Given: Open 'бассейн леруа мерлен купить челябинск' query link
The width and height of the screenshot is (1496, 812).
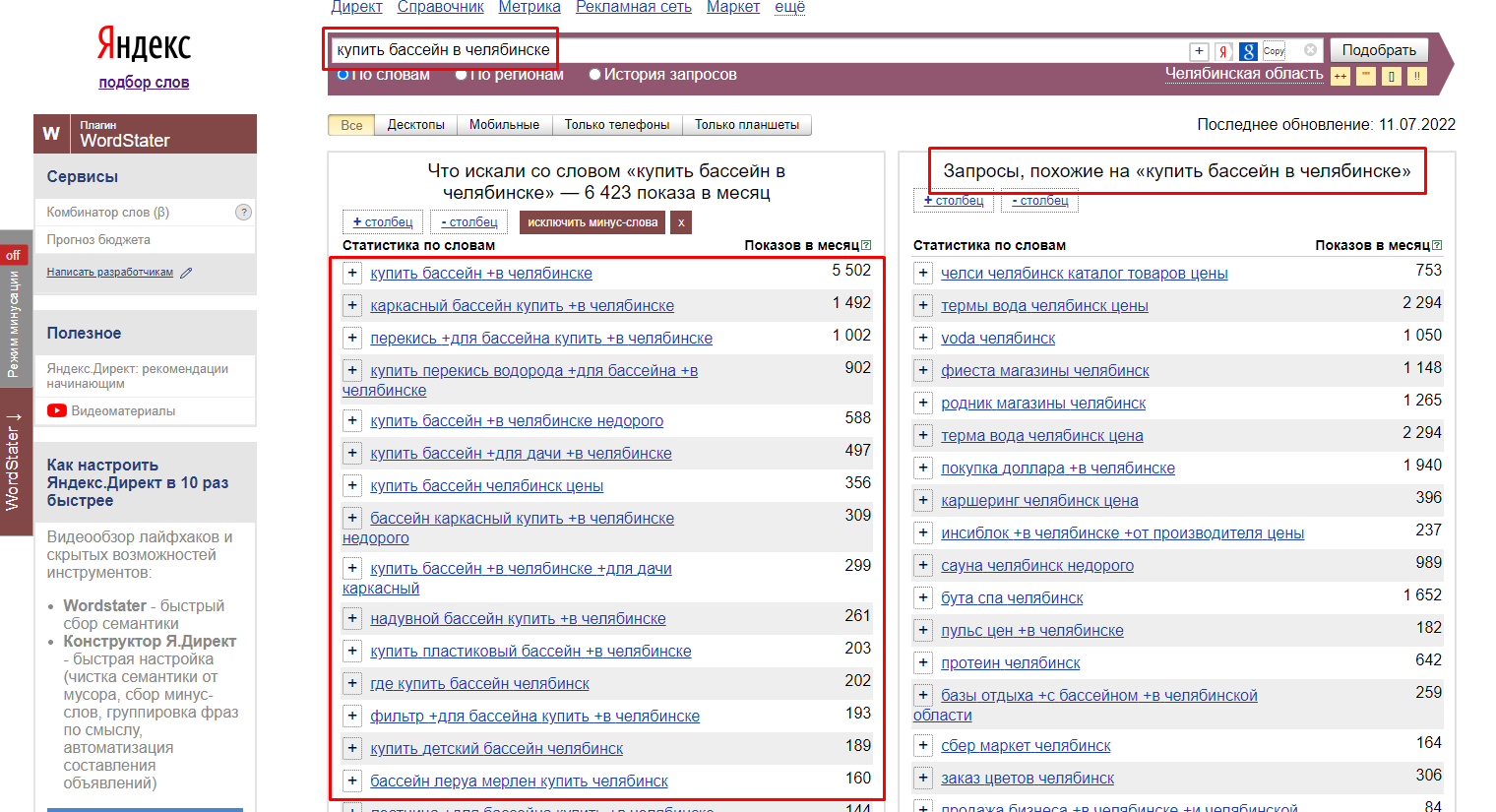Looking at the screenshot, I should point(519,781).
